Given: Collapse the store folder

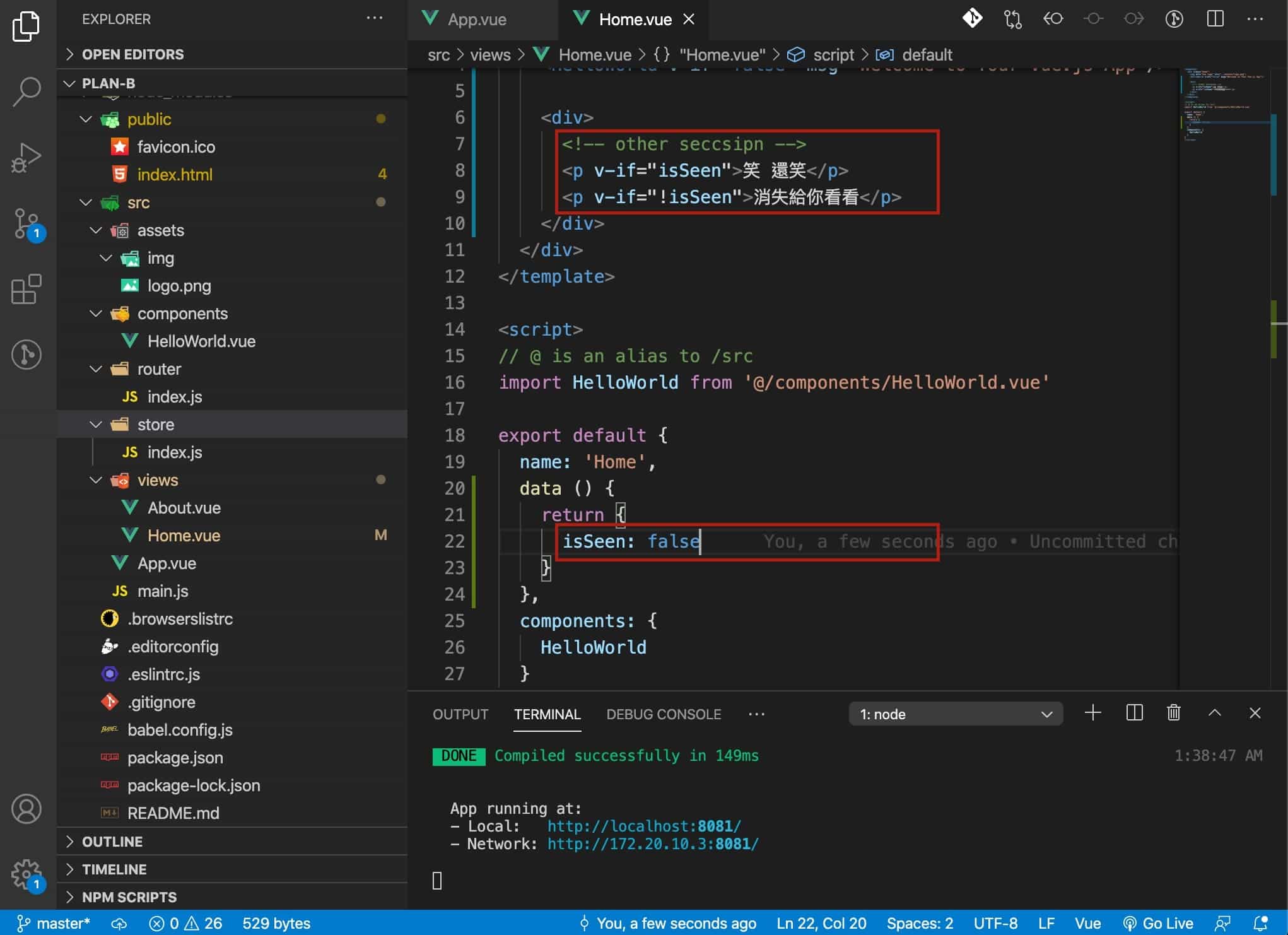Looking at the screenshot, I should pos(155,425).
